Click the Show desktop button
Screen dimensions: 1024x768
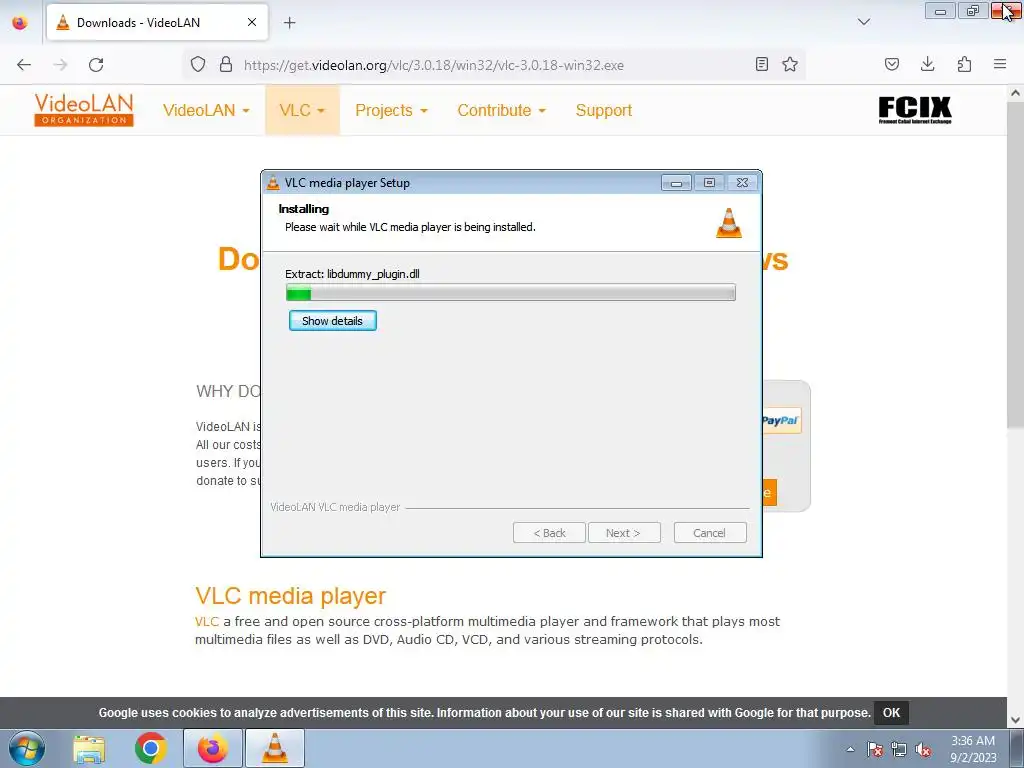tap(1017, 748)
